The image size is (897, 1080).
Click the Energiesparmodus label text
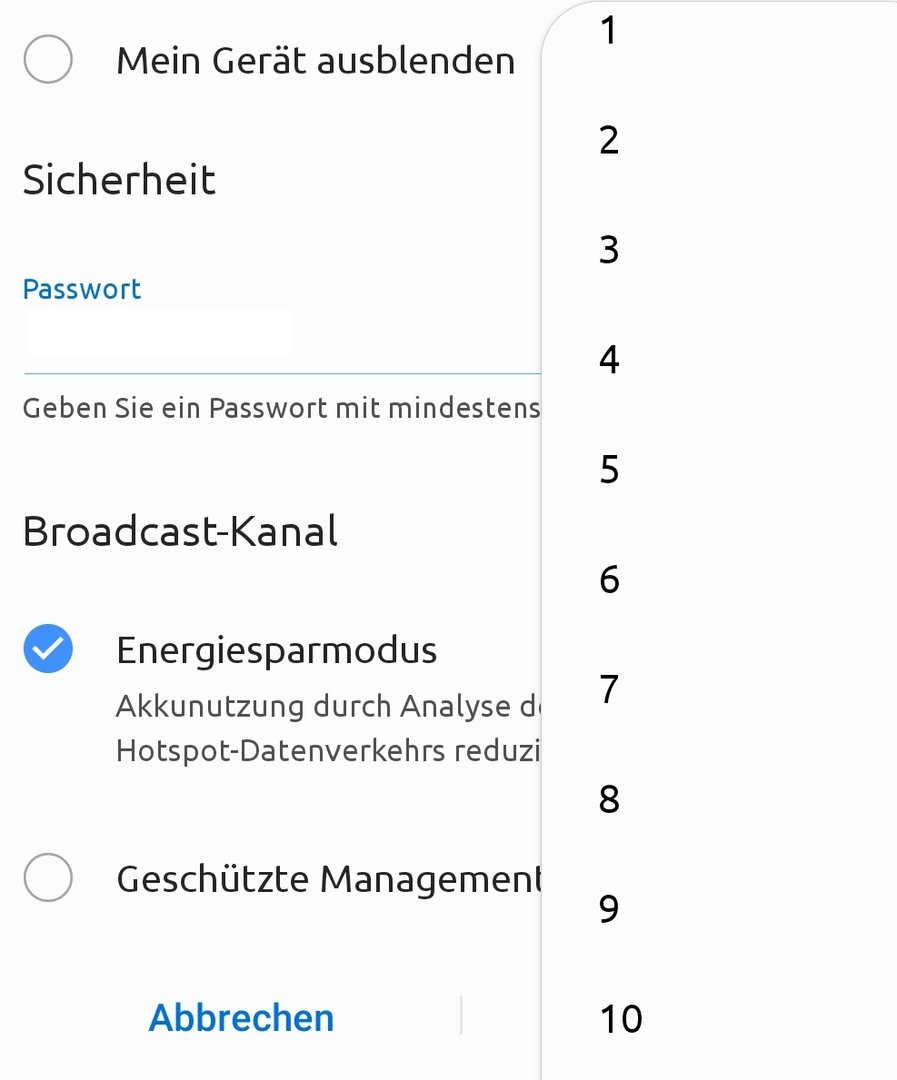pyautogui.click(x=276, y=650)
